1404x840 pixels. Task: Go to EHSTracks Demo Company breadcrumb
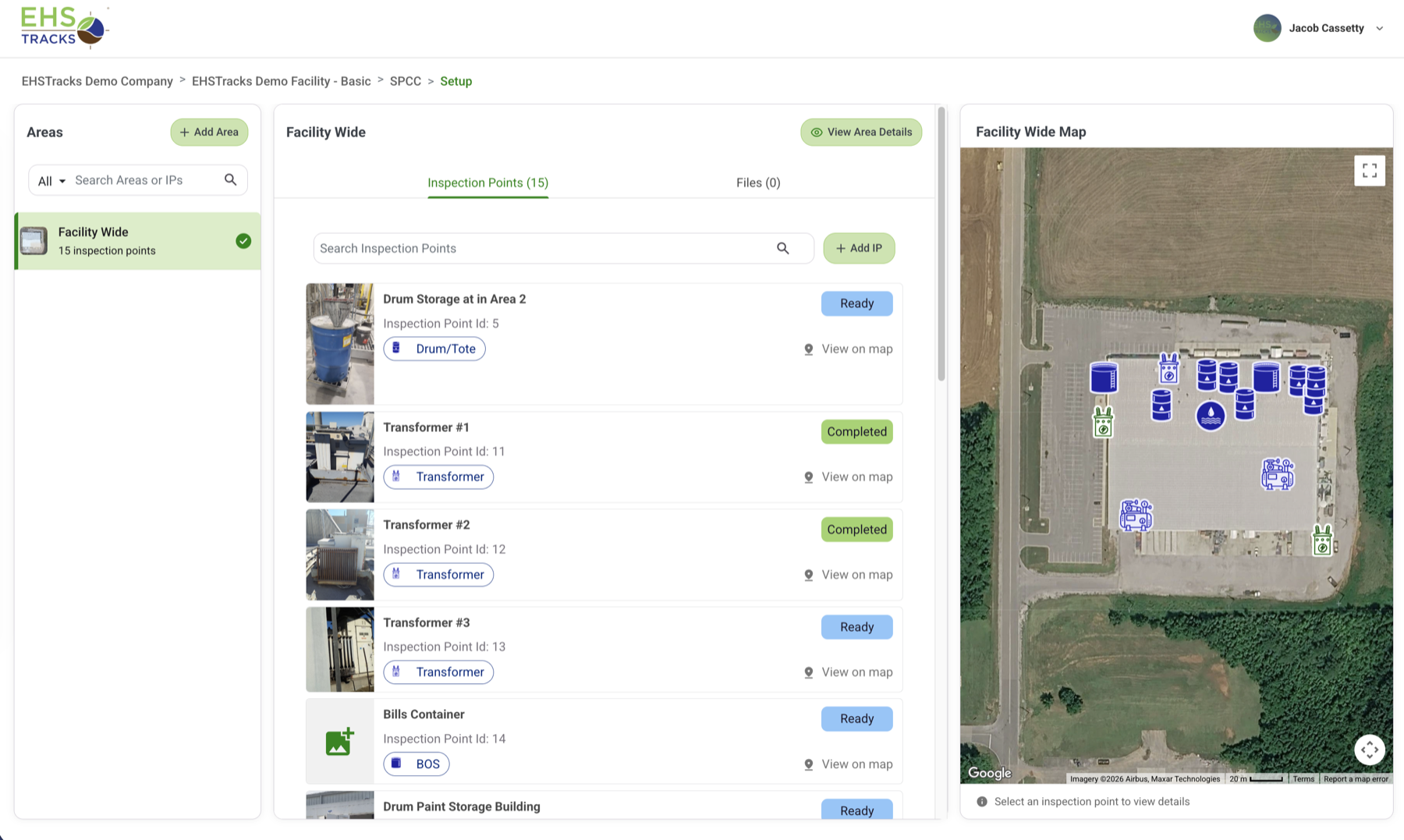97,81
